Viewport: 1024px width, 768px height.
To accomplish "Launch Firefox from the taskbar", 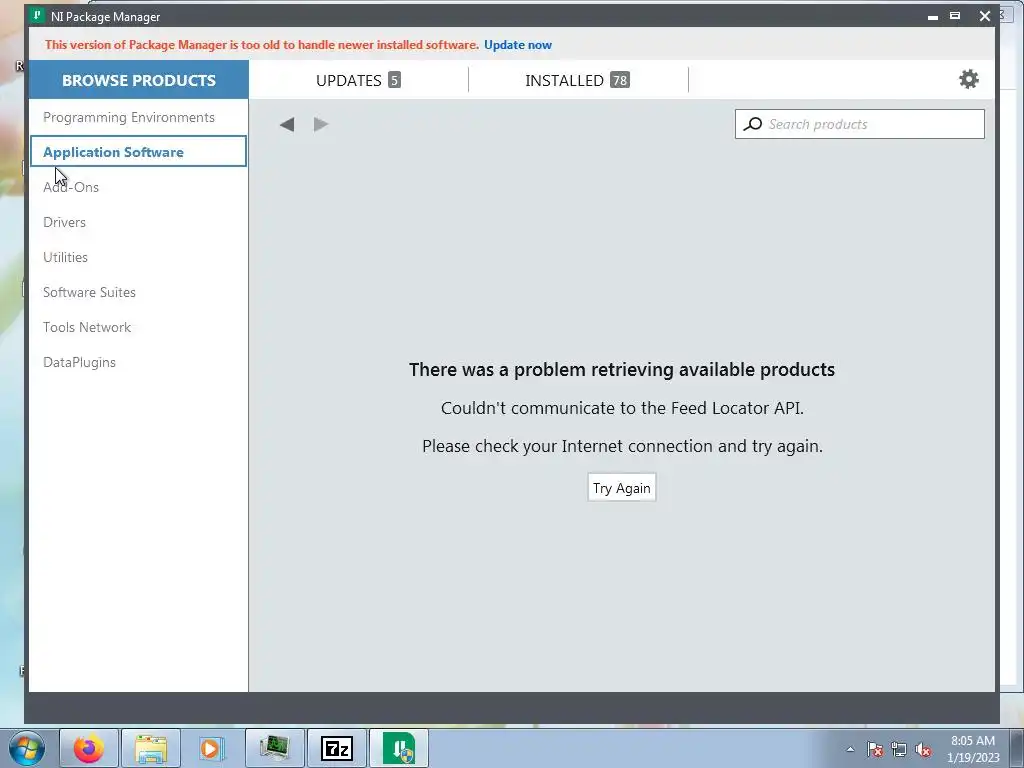I will click(x=89, y=748).
